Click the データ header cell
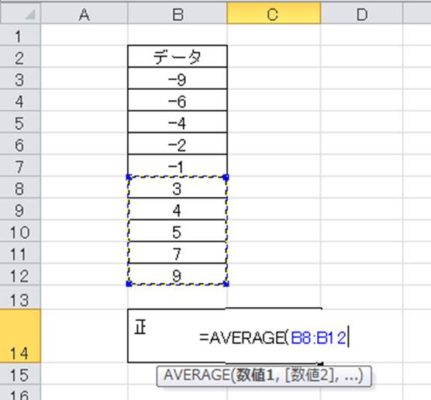This screenshot has height=400, width=431. [x=177, y=56]
